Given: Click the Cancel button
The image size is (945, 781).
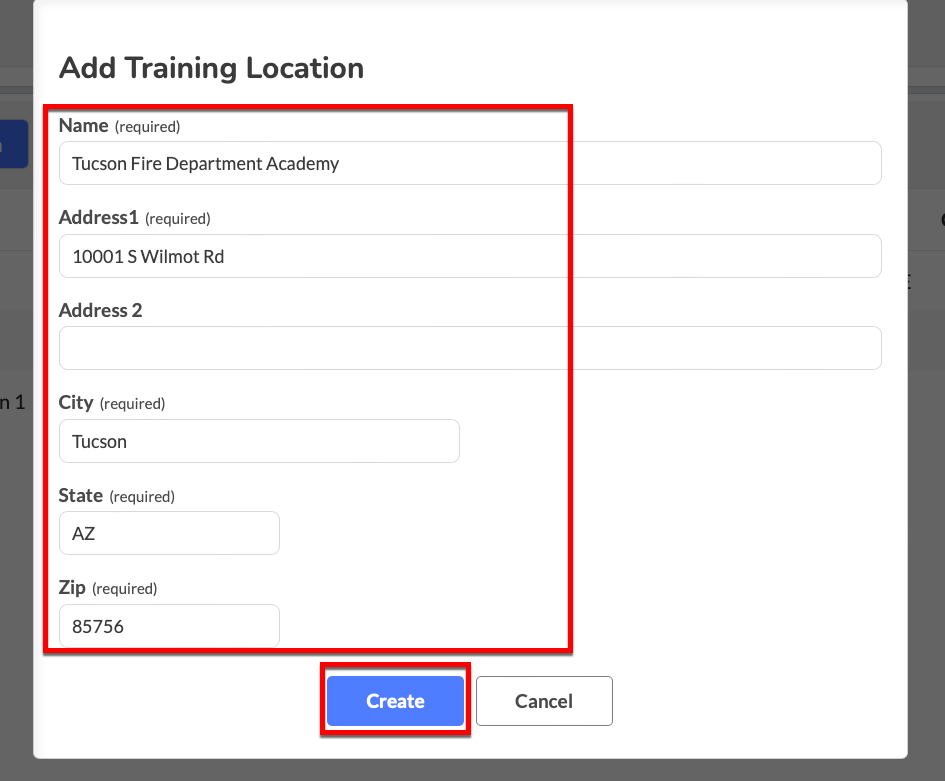Looking at the screenshot, I should tap(544, 701).
